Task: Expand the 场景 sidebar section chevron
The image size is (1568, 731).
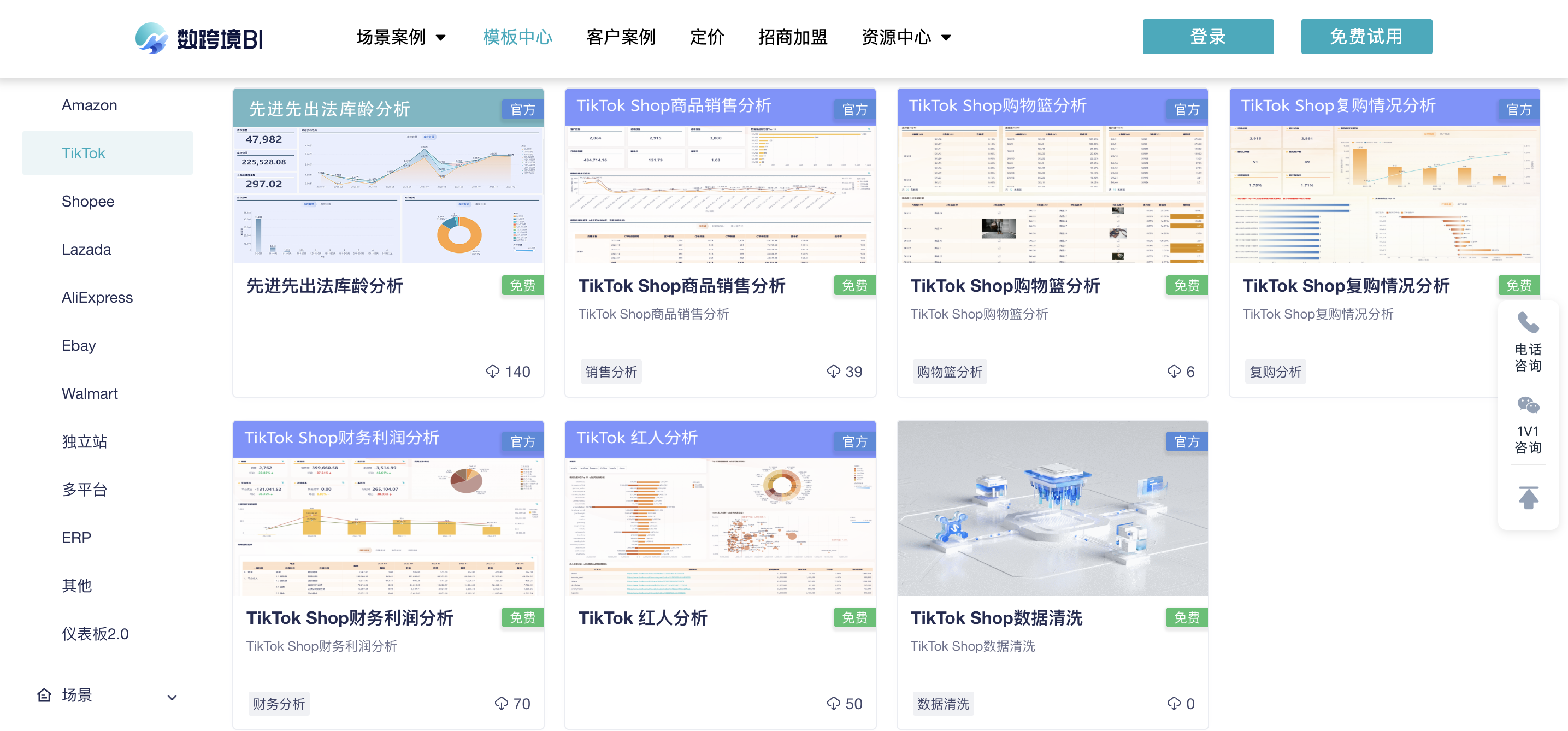Action: (x=172, y=698)
